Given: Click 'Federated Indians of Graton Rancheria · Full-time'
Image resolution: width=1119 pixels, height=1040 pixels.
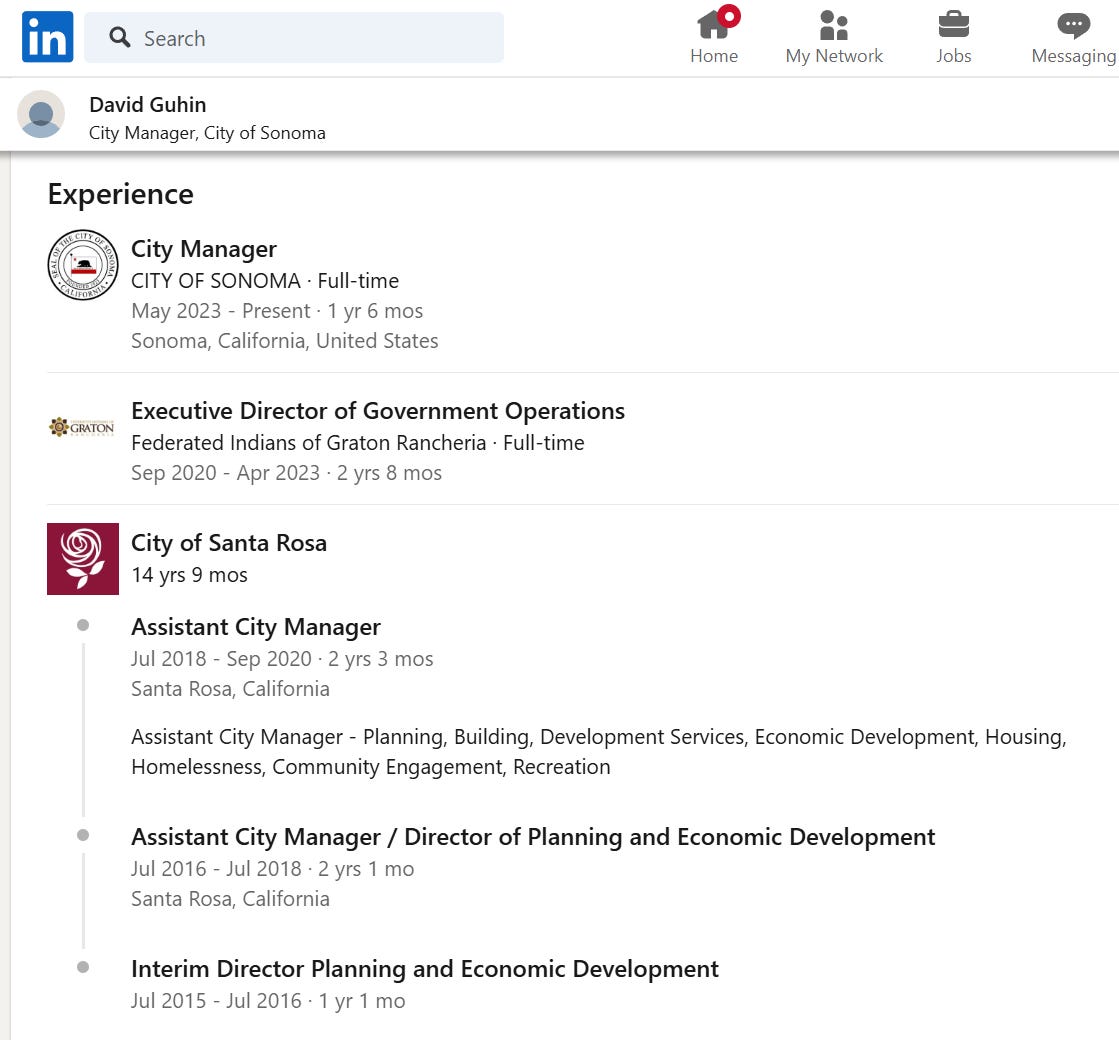Looking at the screenshot, I should coord(358,443).
